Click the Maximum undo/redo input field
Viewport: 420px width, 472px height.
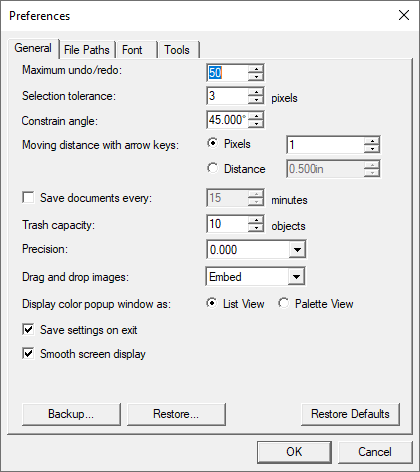point(228,73)
